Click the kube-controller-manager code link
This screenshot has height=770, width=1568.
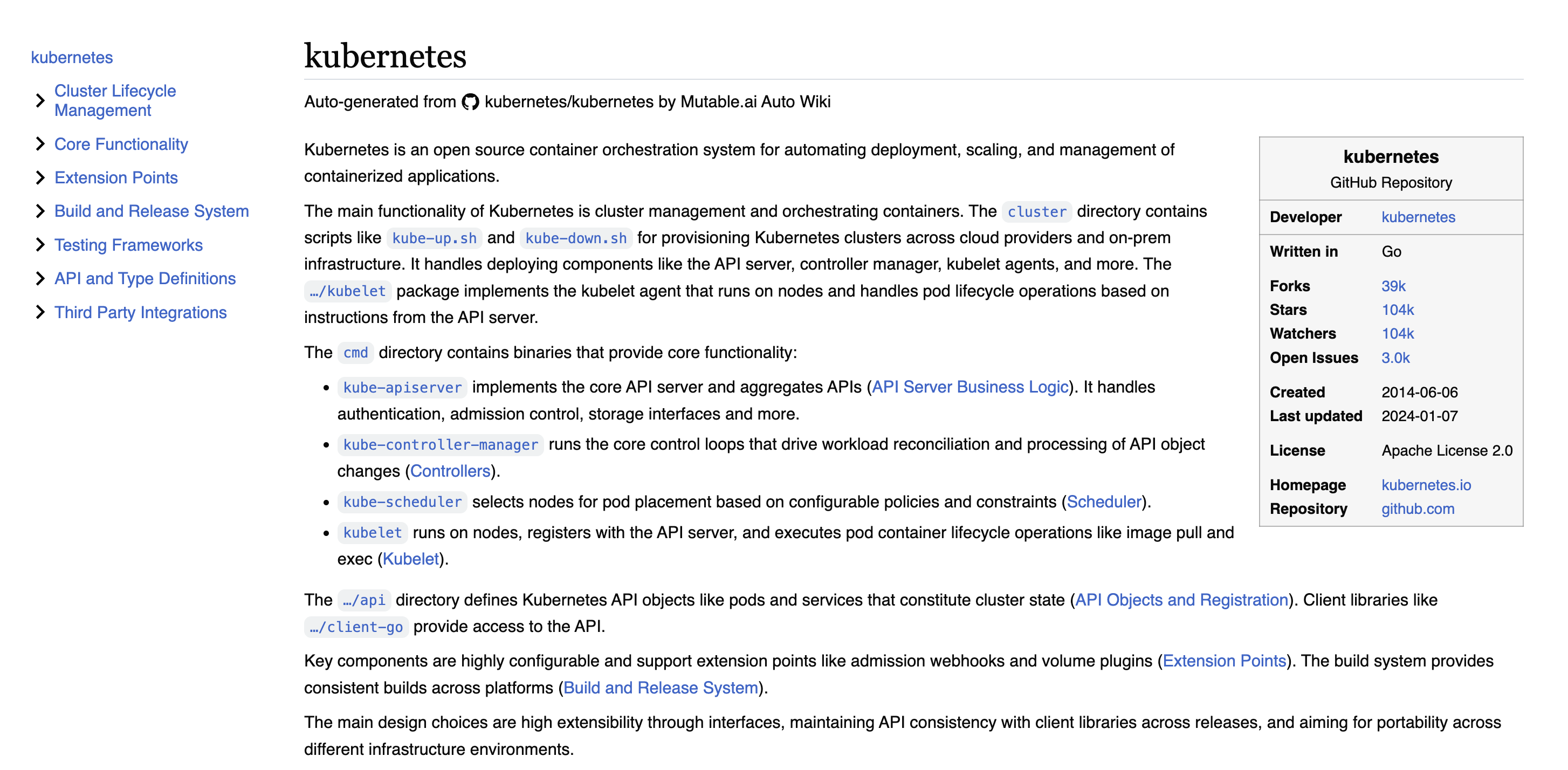tap(440, 445)
